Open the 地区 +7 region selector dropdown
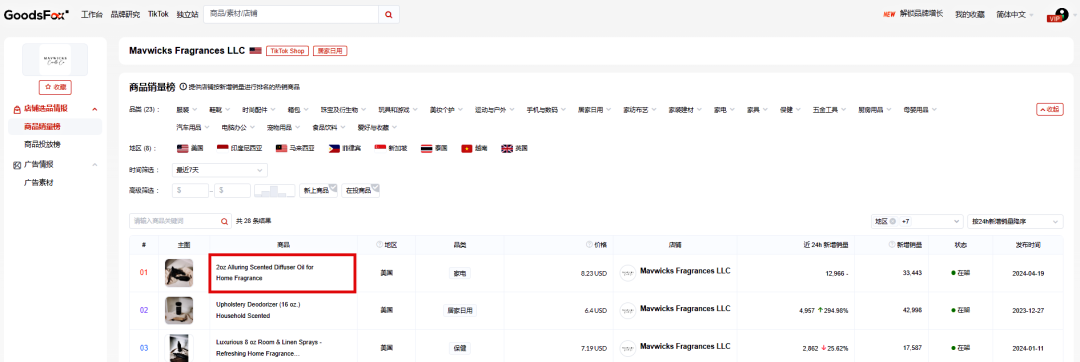 (x=917, y=221)
